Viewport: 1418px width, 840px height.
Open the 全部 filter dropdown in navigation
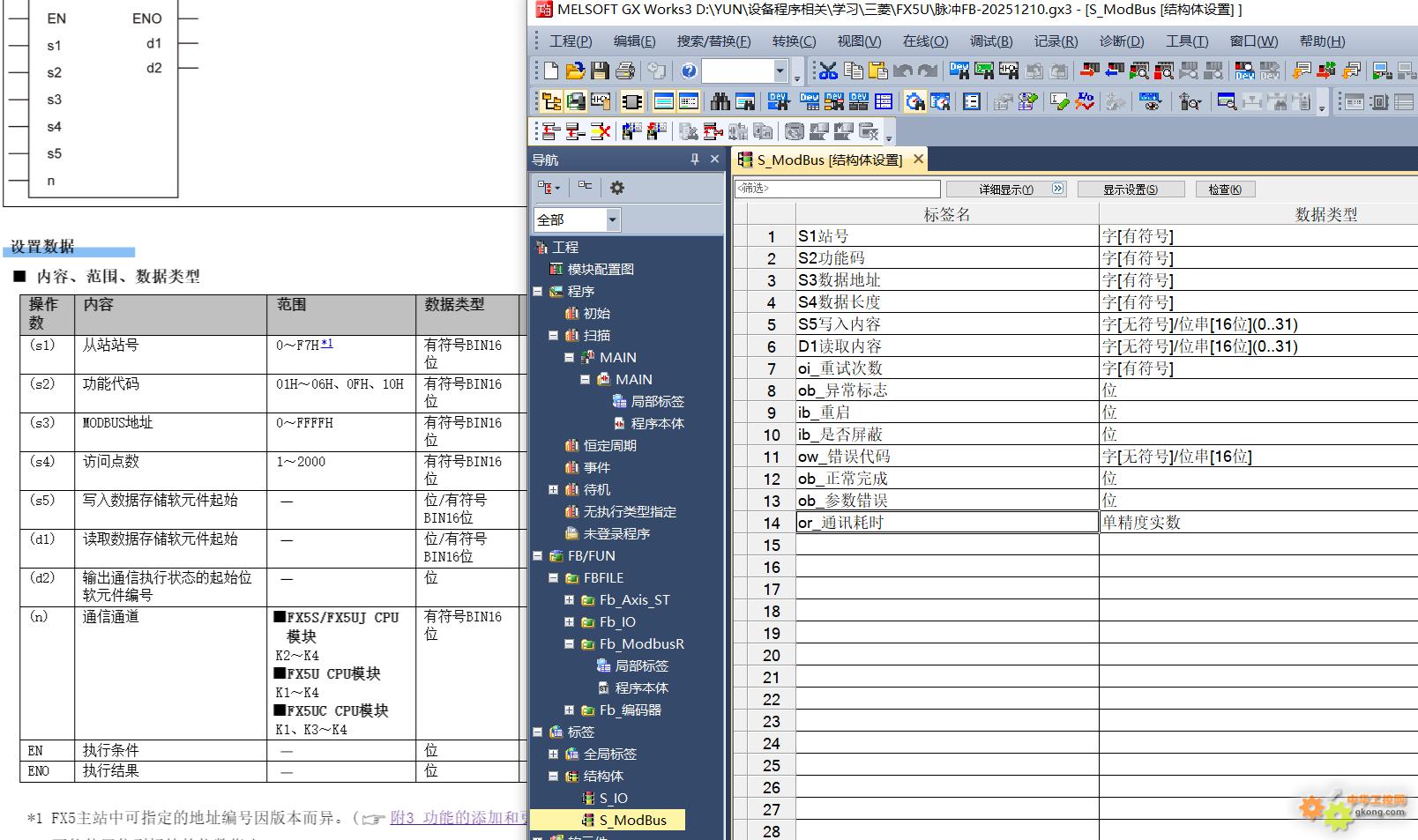pos(612,219)
